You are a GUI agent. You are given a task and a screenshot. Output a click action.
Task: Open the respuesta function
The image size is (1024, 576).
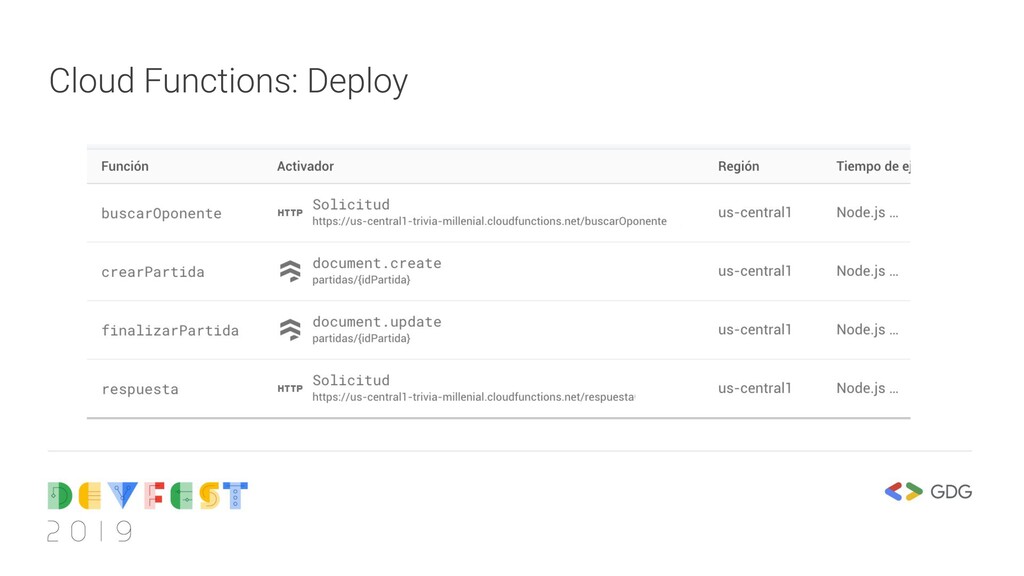[140, 389]
